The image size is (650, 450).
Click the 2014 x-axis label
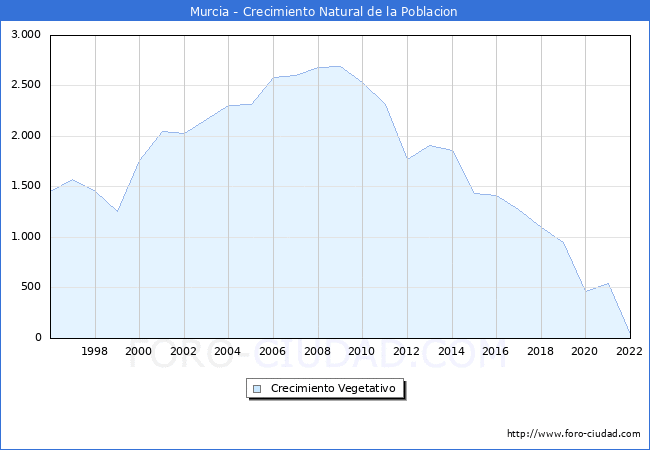click(x=451, y=351)
